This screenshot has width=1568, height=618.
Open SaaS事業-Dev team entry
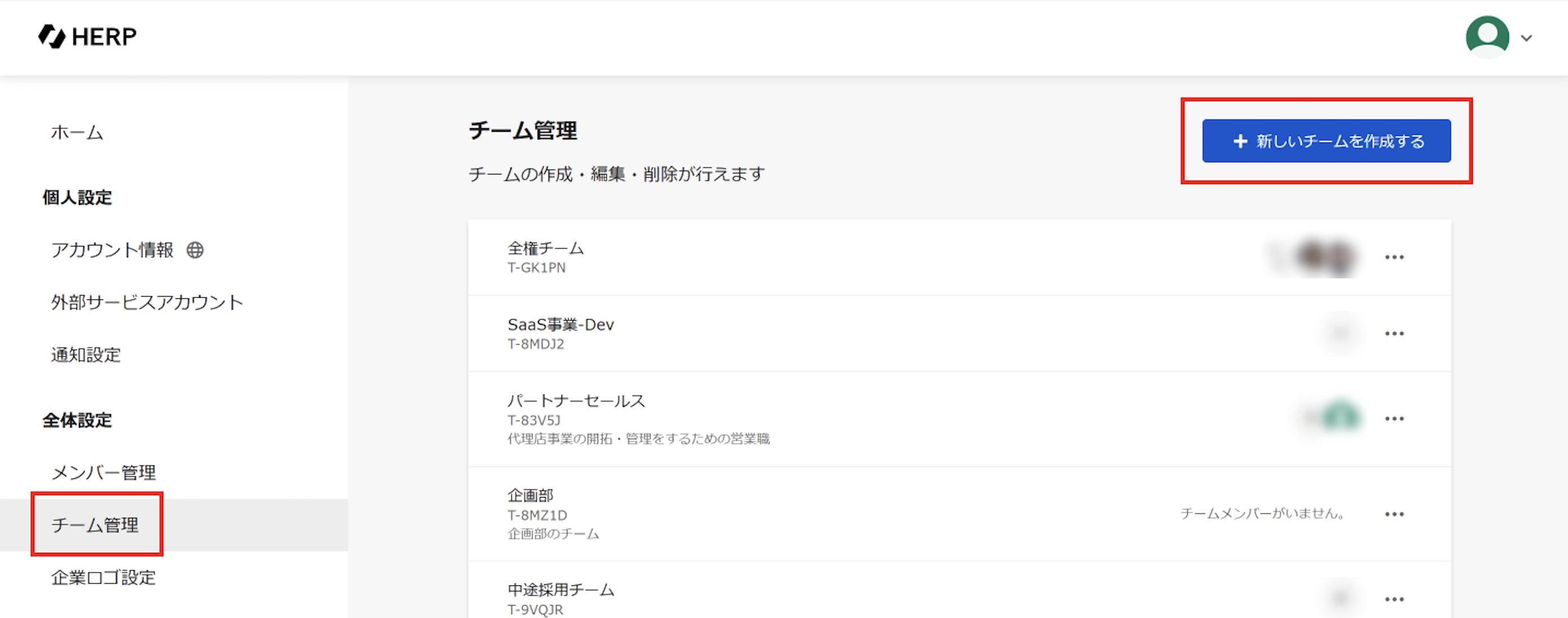click(560, 325)
